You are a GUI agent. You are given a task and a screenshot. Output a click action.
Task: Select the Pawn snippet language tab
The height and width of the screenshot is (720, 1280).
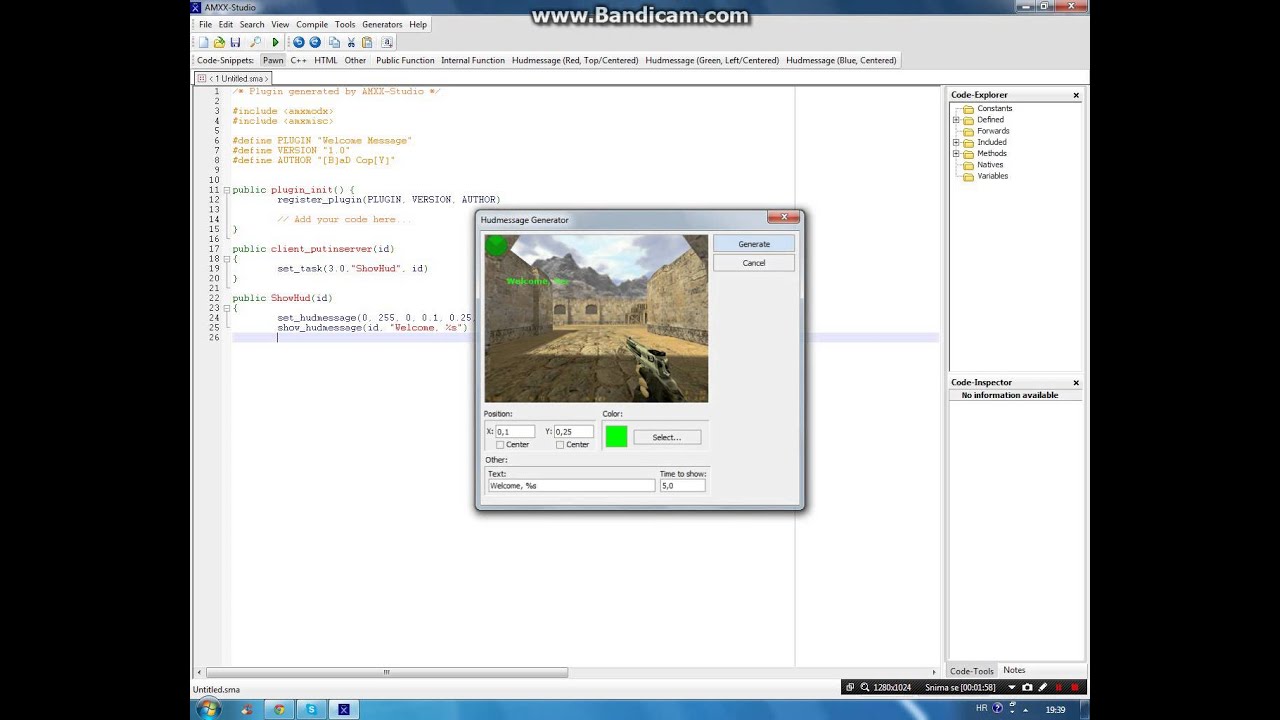pyautogui.click(x=273, y=60)
